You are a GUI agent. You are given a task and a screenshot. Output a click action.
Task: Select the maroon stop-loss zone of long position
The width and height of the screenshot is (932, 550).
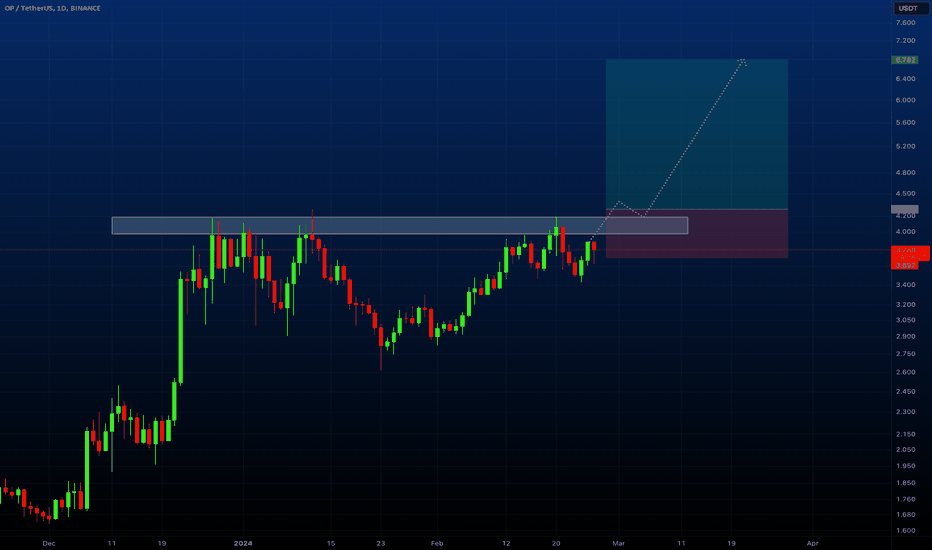(697, 234)
